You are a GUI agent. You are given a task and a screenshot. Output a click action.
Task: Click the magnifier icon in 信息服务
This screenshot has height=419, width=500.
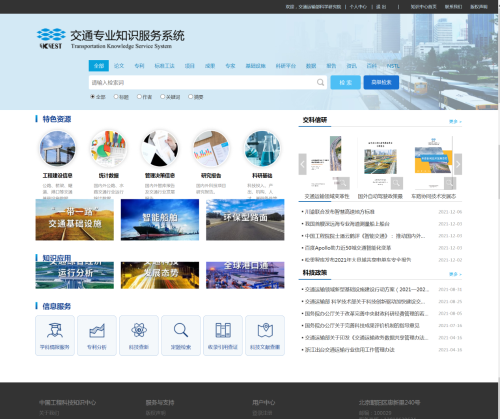(x=181, y=330)
